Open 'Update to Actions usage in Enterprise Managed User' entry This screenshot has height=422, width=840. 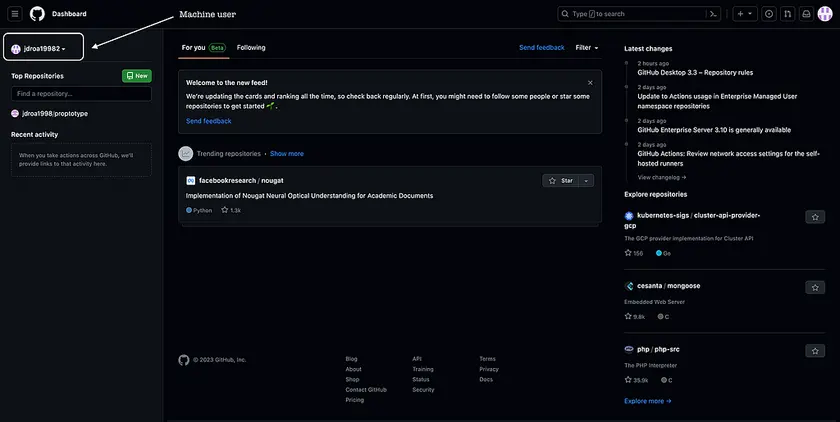coord(717,101)
